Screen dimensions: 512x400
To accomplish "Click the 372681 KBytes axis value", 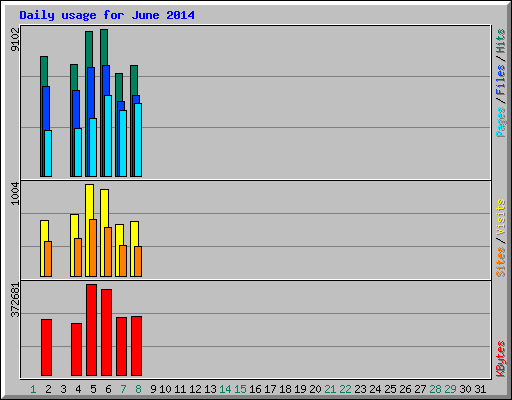I will coord(15,300).
